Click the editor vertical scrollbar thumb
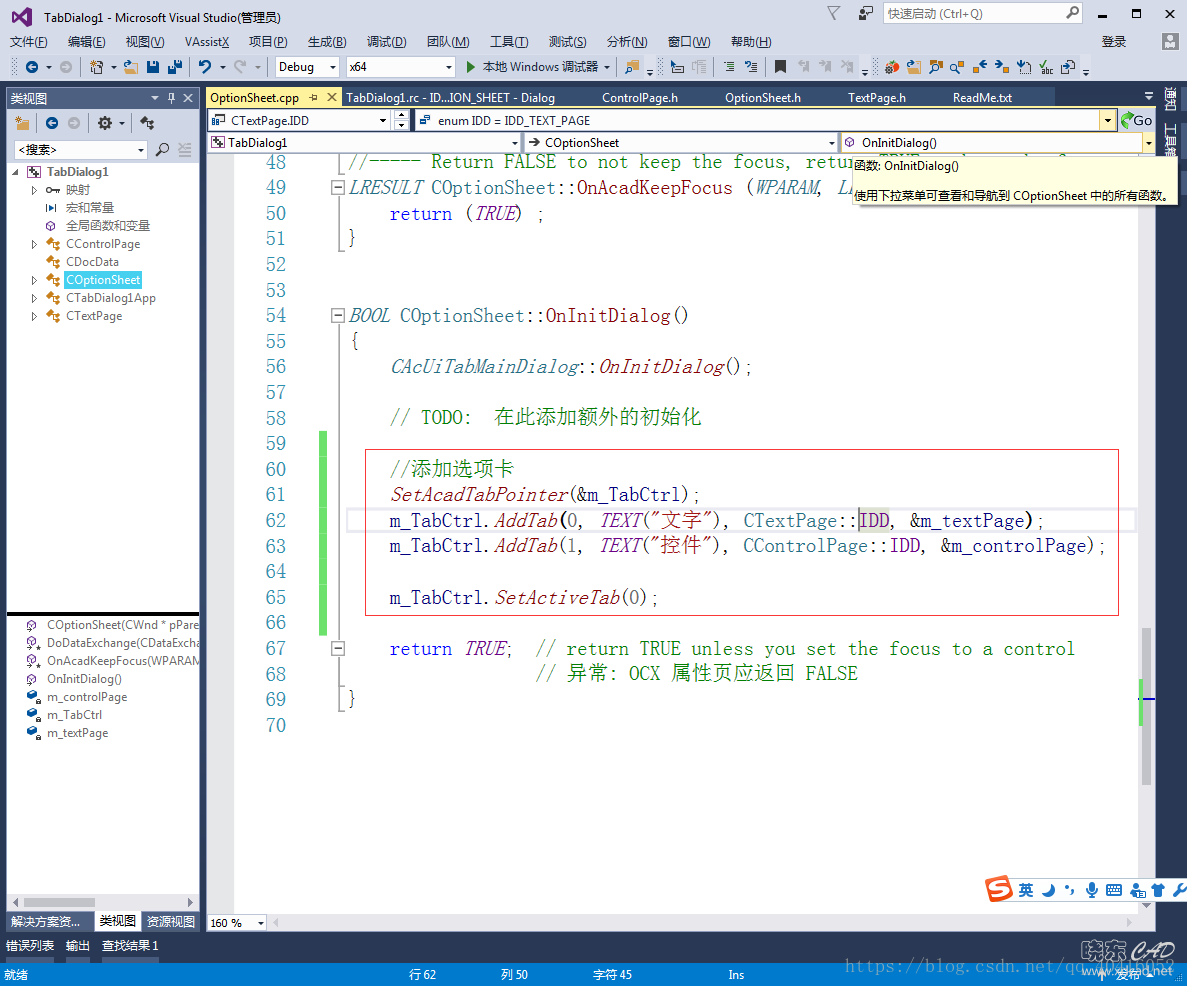Image resolution: width=1187 pixels, height=986 pixels. pos(1146,706)
